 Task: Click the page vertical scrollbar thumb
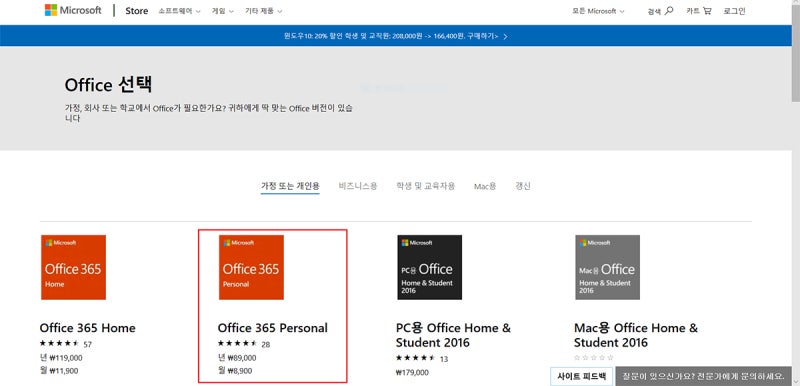[795, 54]
